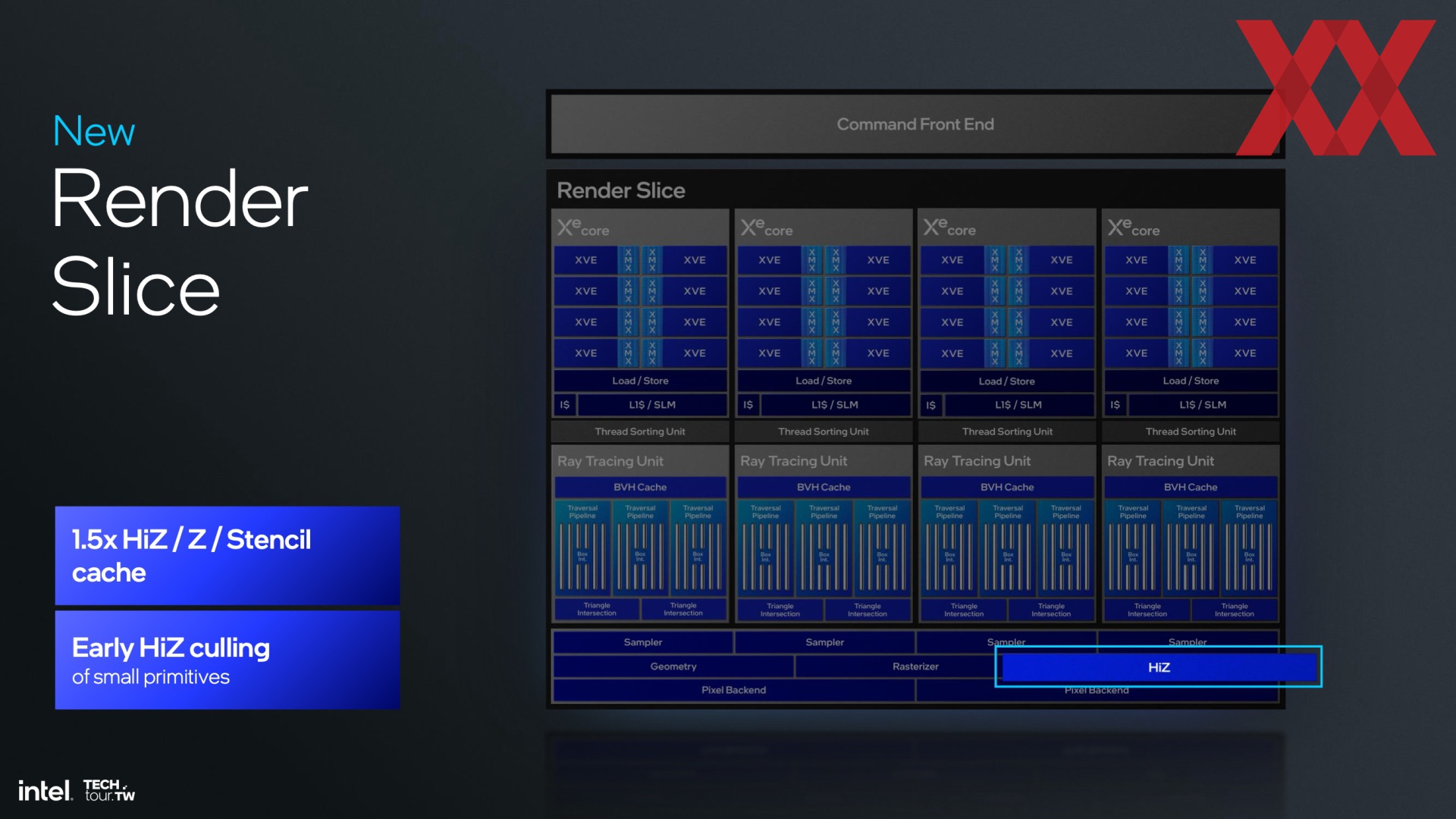Click the I$ block in first Xe core
The height and width of the screenshot is (819, 1456).
coord(565,405)
